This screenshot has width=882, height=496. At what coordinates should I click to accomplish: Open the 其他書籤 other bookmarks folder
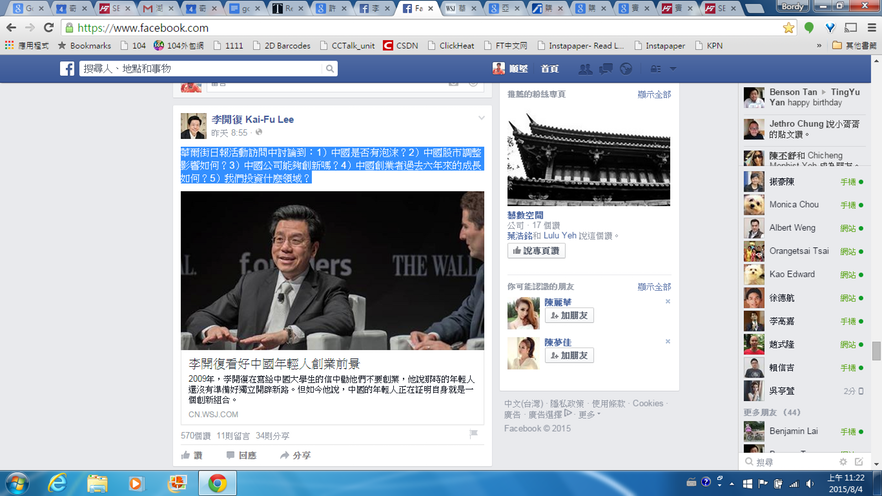tap(853, 46)
